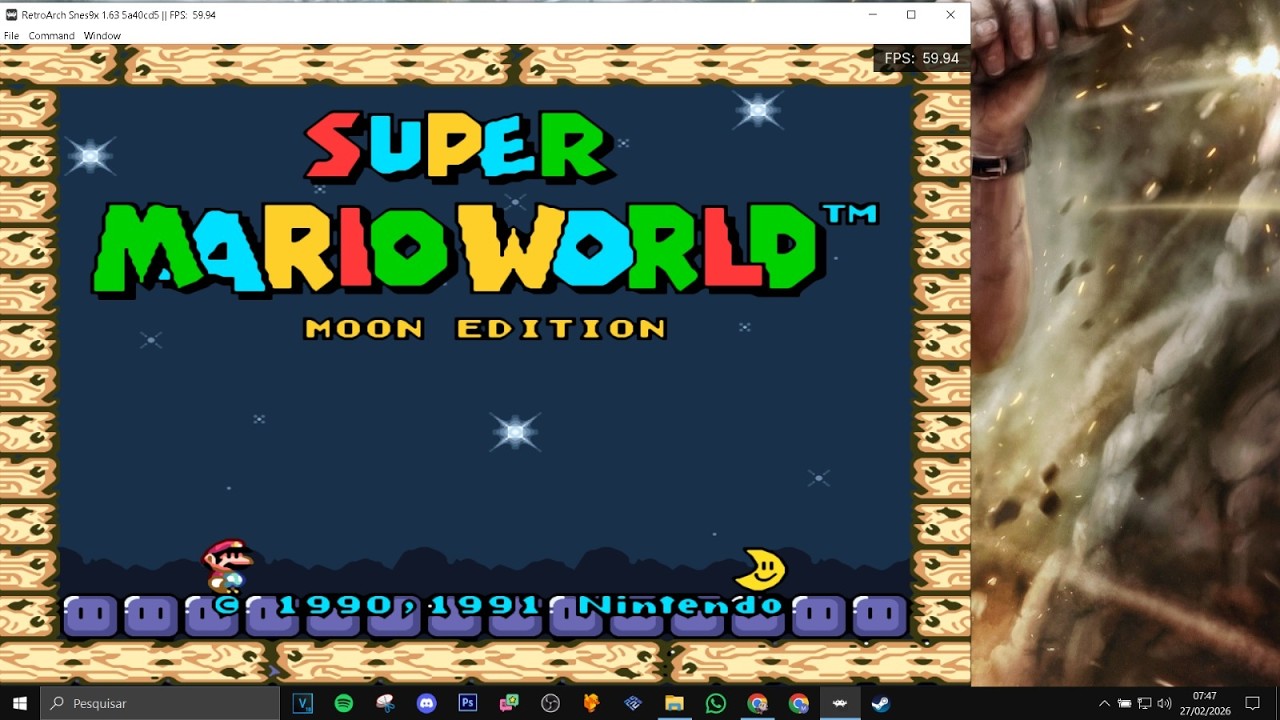Open WhatsApp from the taskbar
The image size is (1280, 720).
click(716, 703)
